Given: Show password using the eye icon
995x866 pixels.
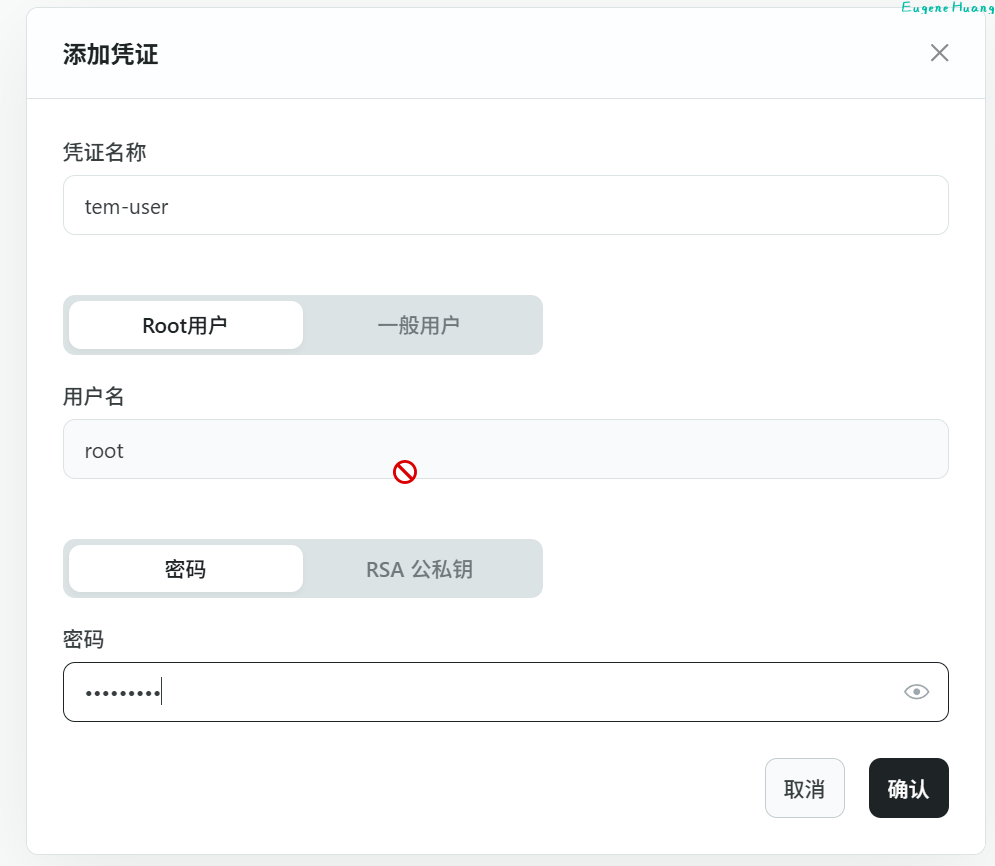Looking at the screenshot, I should click(x=916, y=692).
